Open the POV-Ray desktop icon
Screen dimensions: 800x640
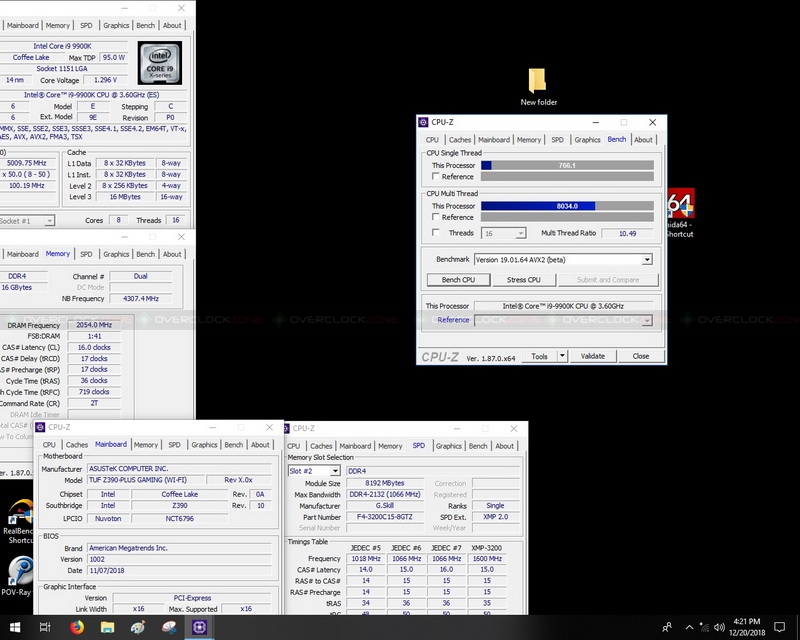click(17, 576)
